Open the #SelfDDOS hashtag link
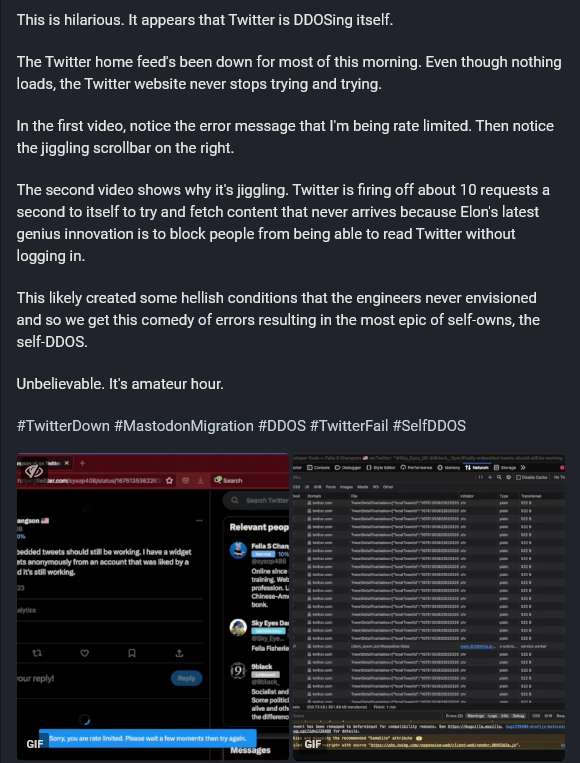This screenshot has width=580, height=763. pos(429,426)
